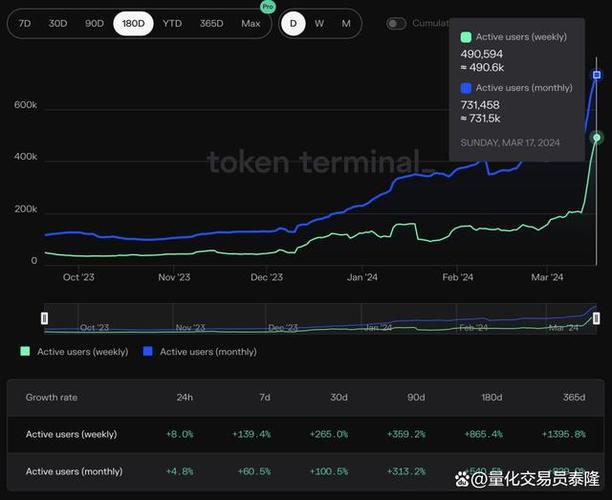Click the 600k y-axis label
The height and width of the screenshot is (500, 612).
coord(25,105)
